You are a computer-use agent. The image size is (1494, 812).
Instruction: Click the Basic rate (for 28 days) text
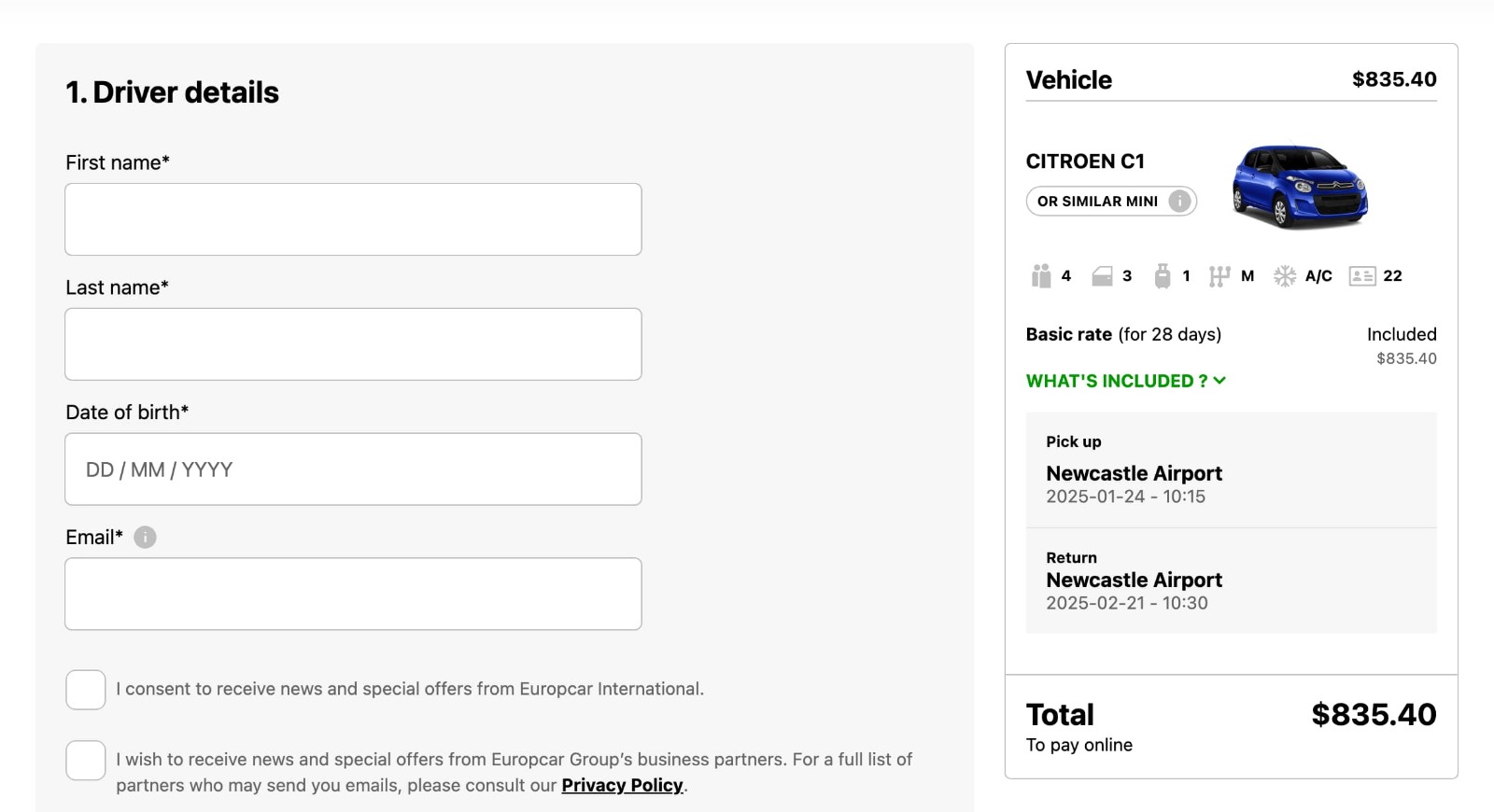point(1123,334)
